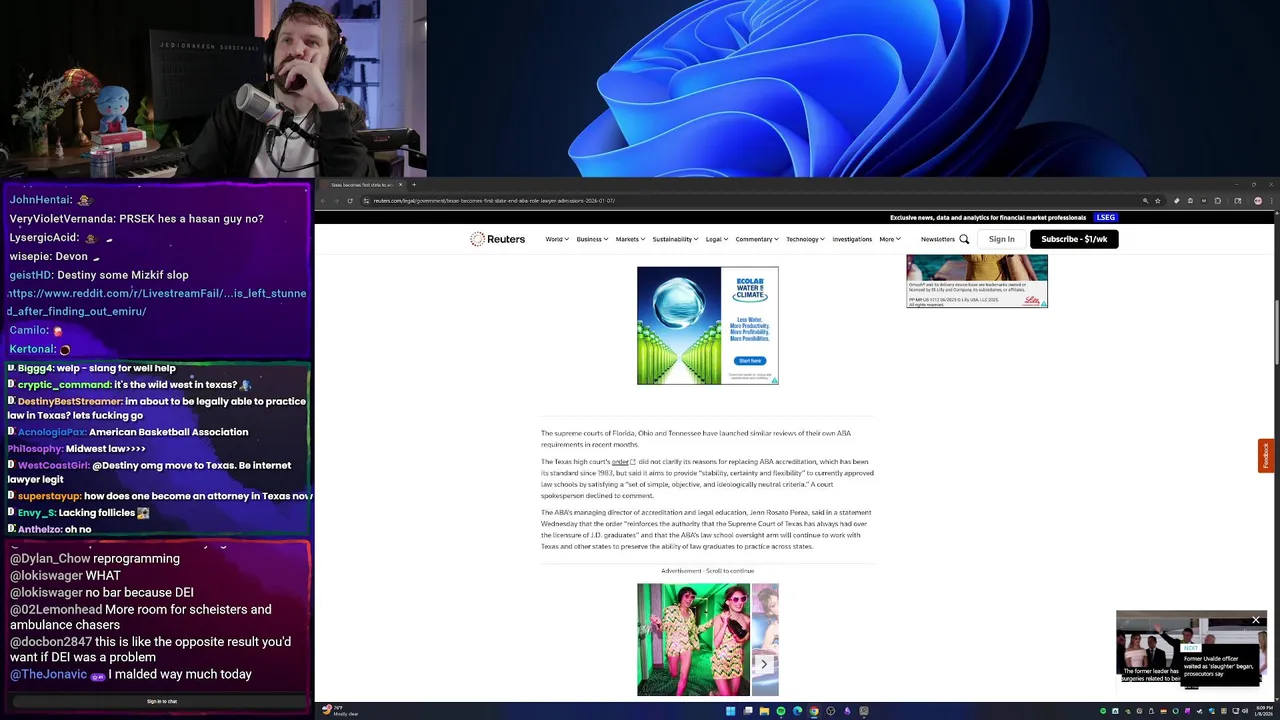Click username cryptic_command in chat
The image size is (1280, 720).
pos(64,385)
